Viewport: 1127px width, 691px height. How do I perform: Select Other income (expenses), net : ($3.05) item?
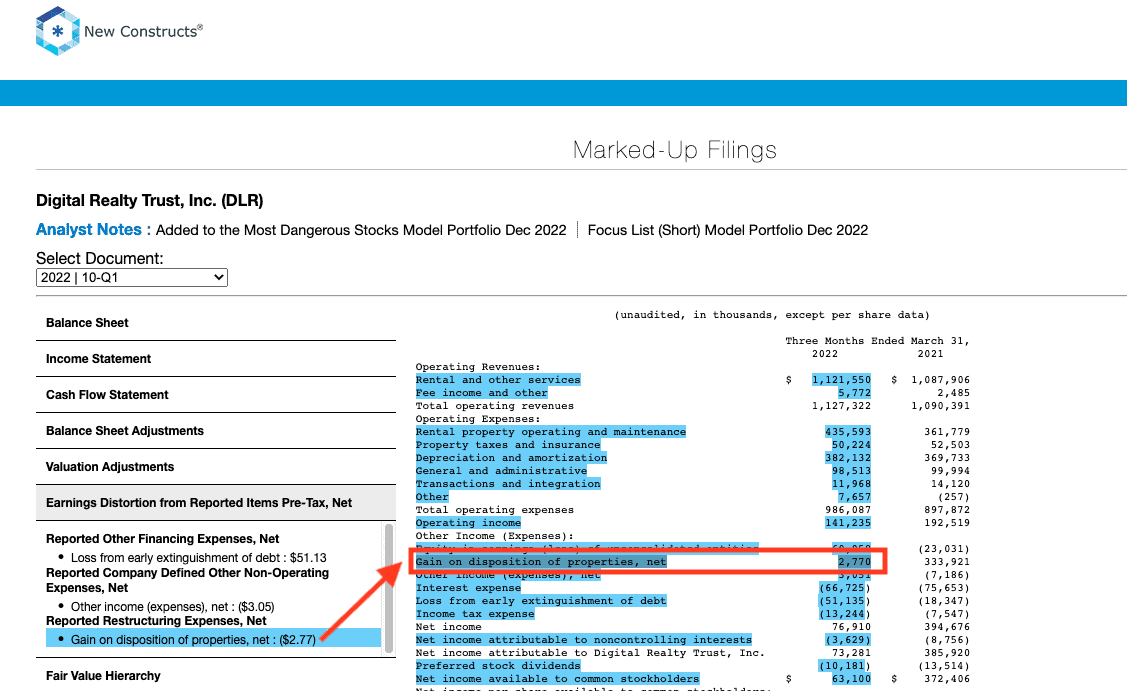click(172, 607)
